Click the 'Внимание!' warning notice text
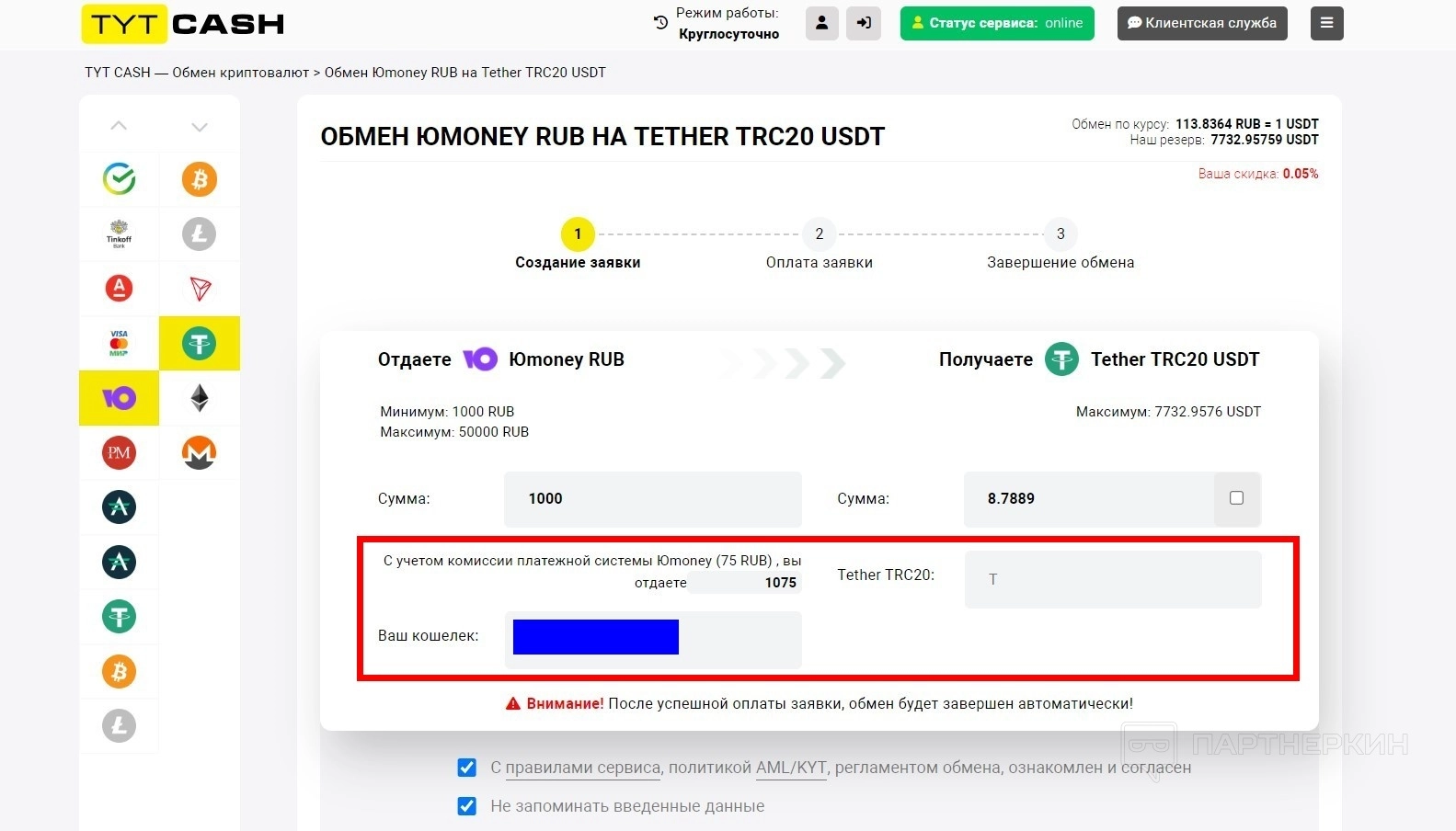 pos(820,703)
